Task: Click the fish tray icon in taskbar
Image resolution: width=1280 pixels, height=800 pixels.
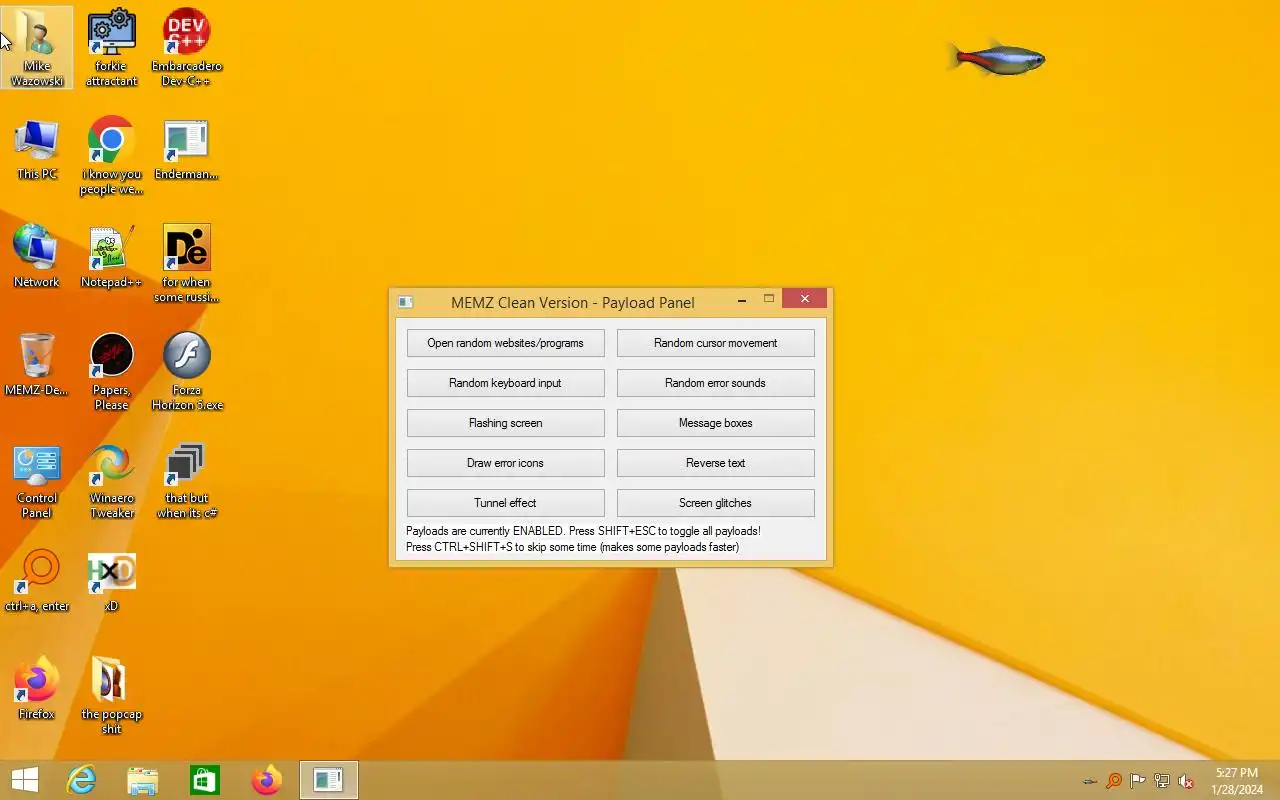Action: tap(1090, 781)
